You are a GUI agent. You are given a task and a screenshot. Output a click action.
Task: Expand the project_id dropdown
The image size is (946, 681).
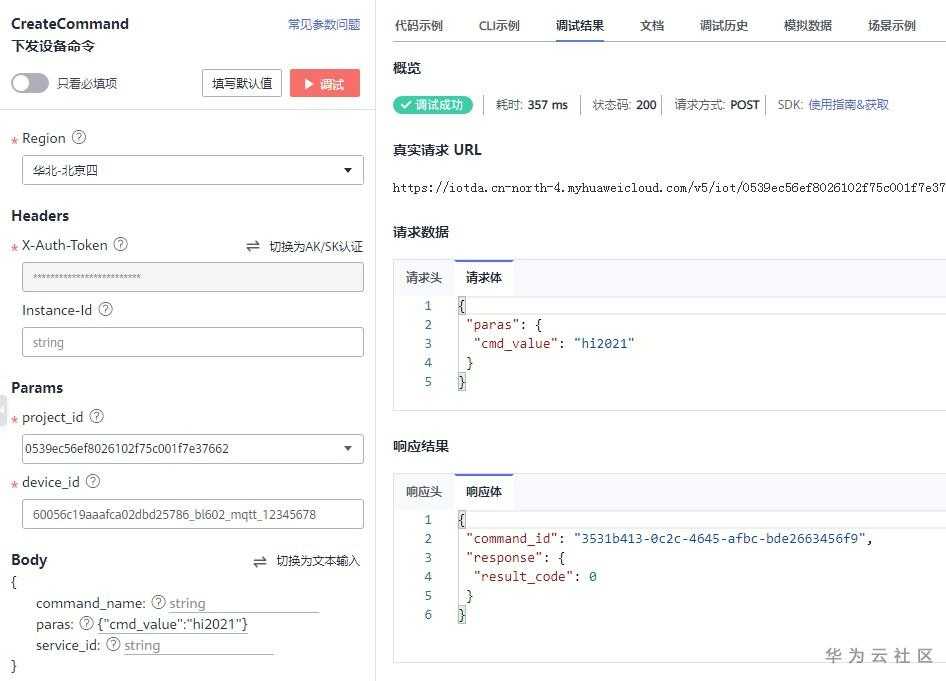point(346,448)
